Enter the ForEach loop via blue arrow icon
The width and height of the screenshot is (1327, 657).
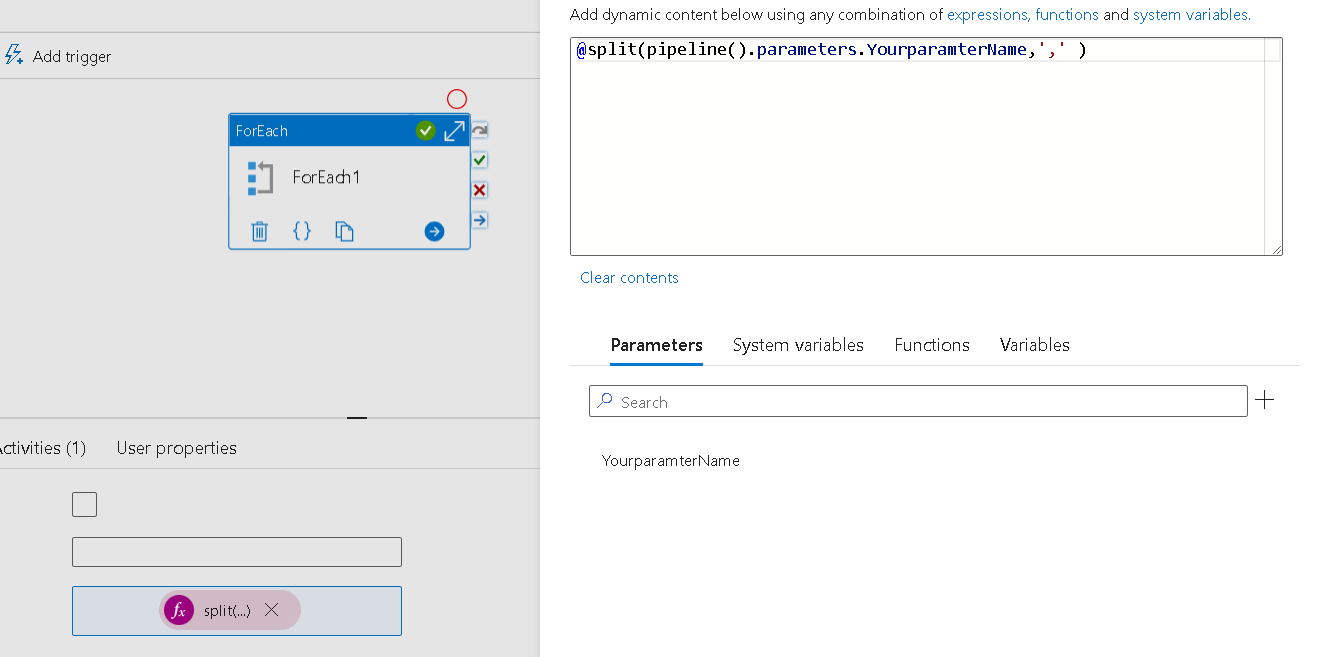[433, 231]
